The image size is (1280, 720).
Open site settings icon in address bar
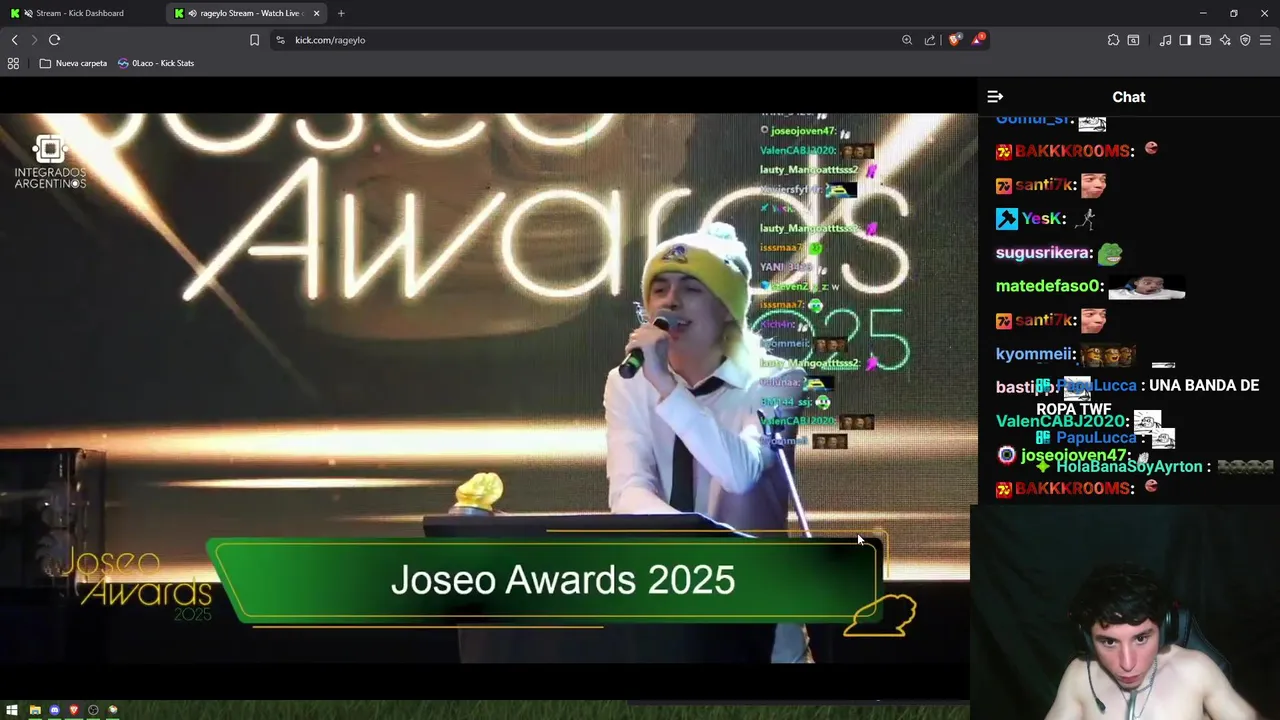[280, 40]
